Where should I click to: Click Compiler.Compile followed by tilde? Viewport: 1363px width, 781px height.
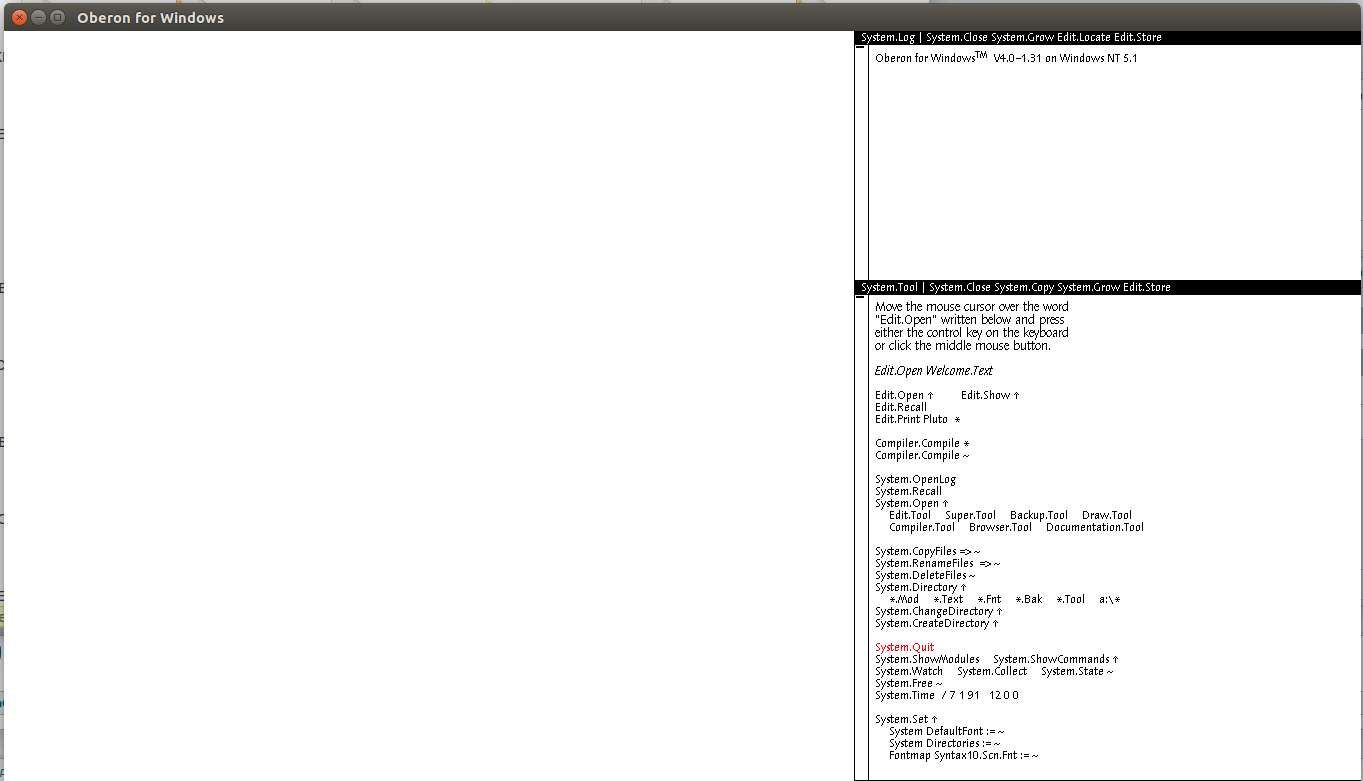[922, 456]
